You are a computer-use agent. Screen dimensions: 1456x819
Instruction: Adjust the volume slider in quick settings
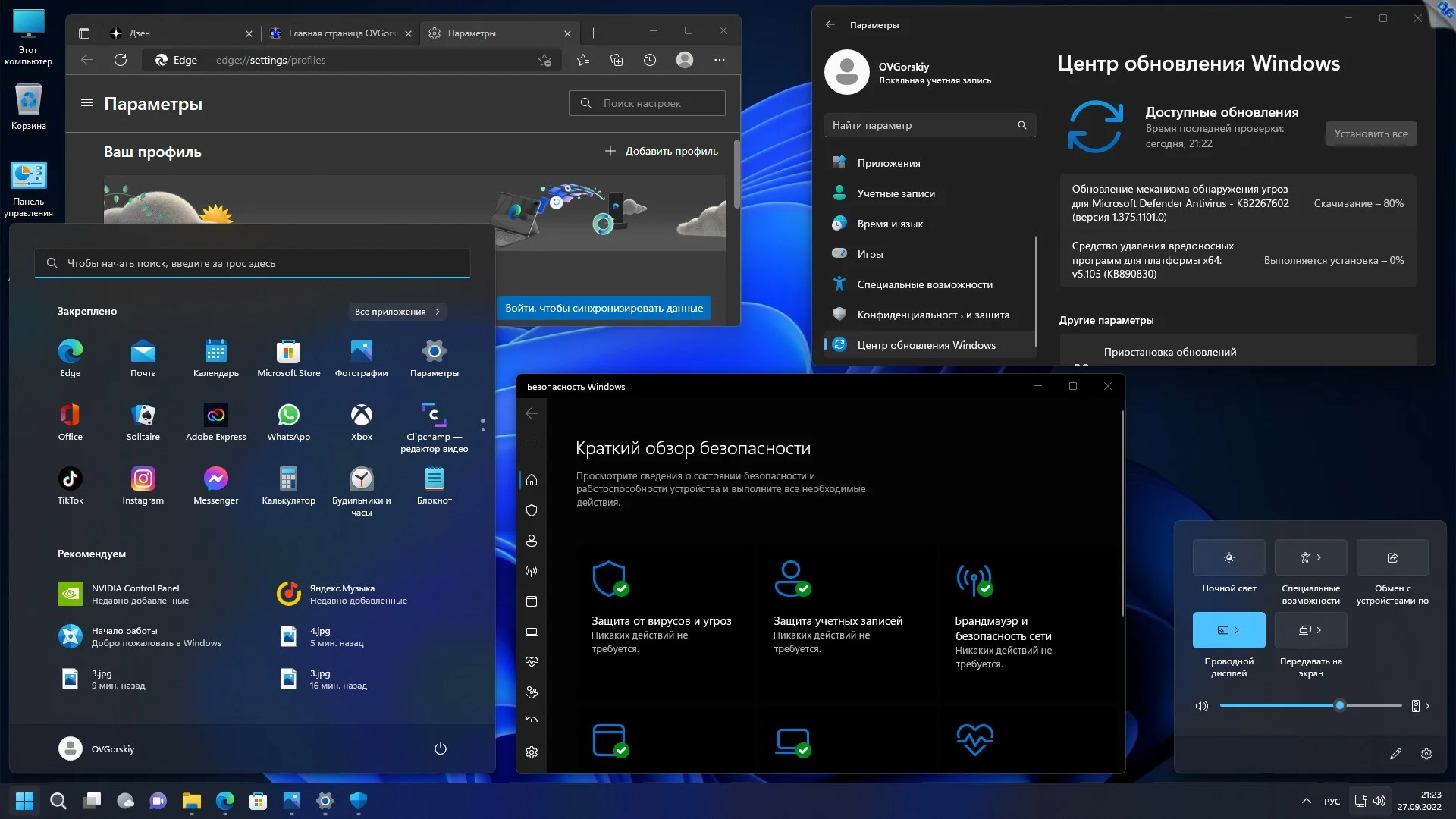tap(1339, 705)
